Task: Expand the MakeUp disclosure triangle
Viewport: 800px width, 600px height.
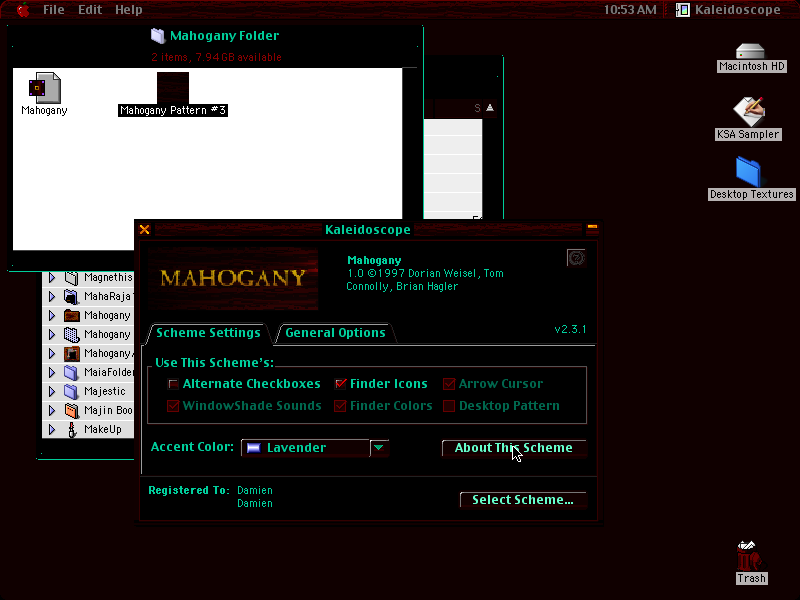Action: tap(52, 429)
